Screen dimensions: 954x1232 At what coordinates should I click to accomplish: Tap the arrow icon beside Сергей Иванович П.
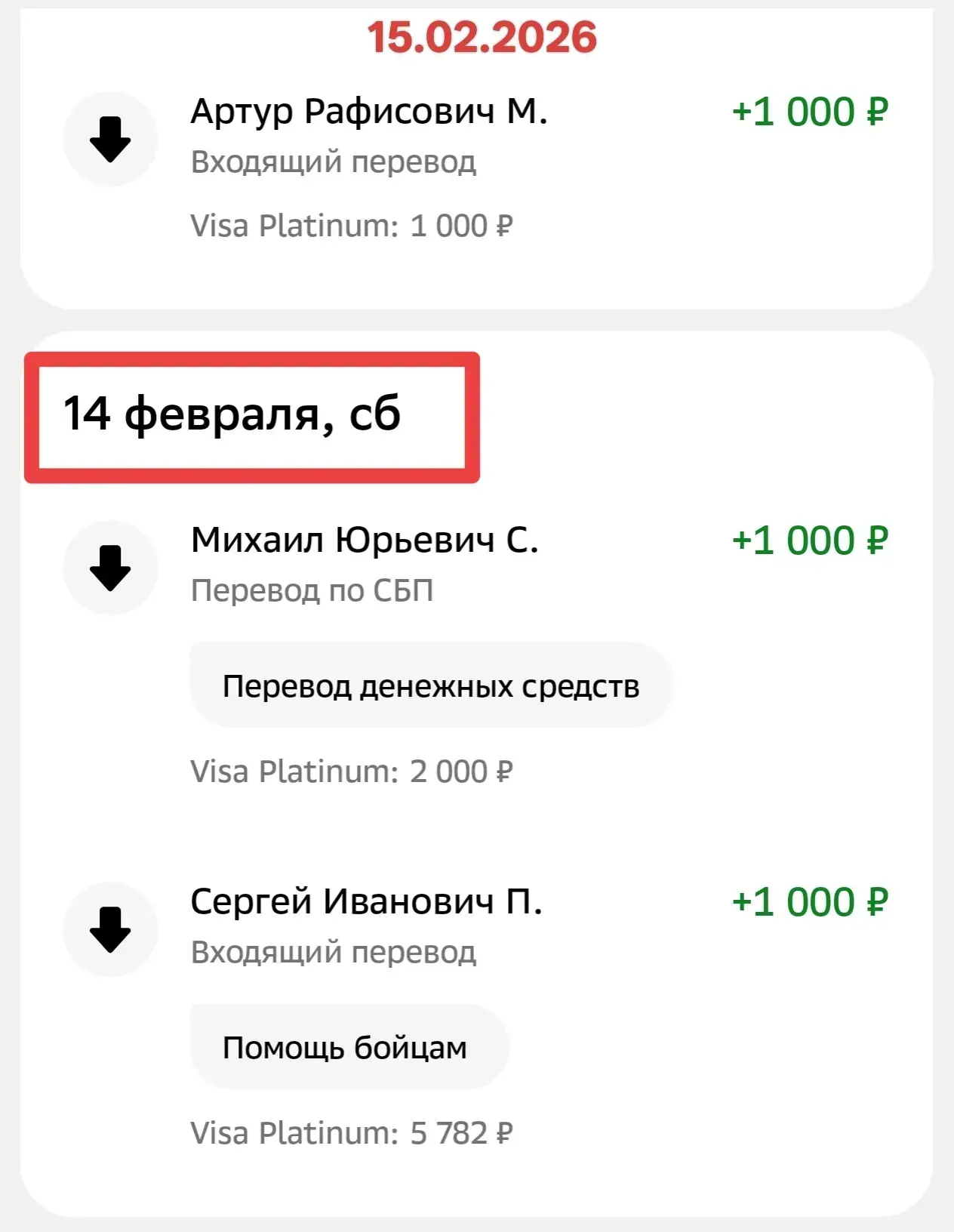click(x=110, y=929)
